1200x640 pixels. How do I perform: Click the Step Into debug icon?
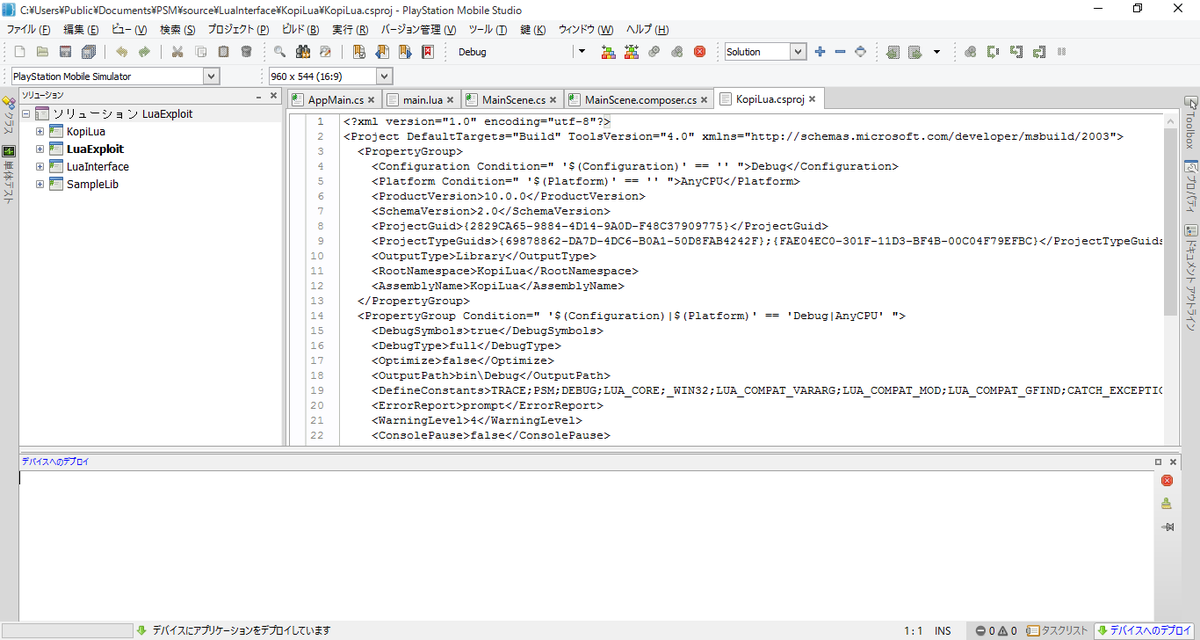[x=1017, y=52]
